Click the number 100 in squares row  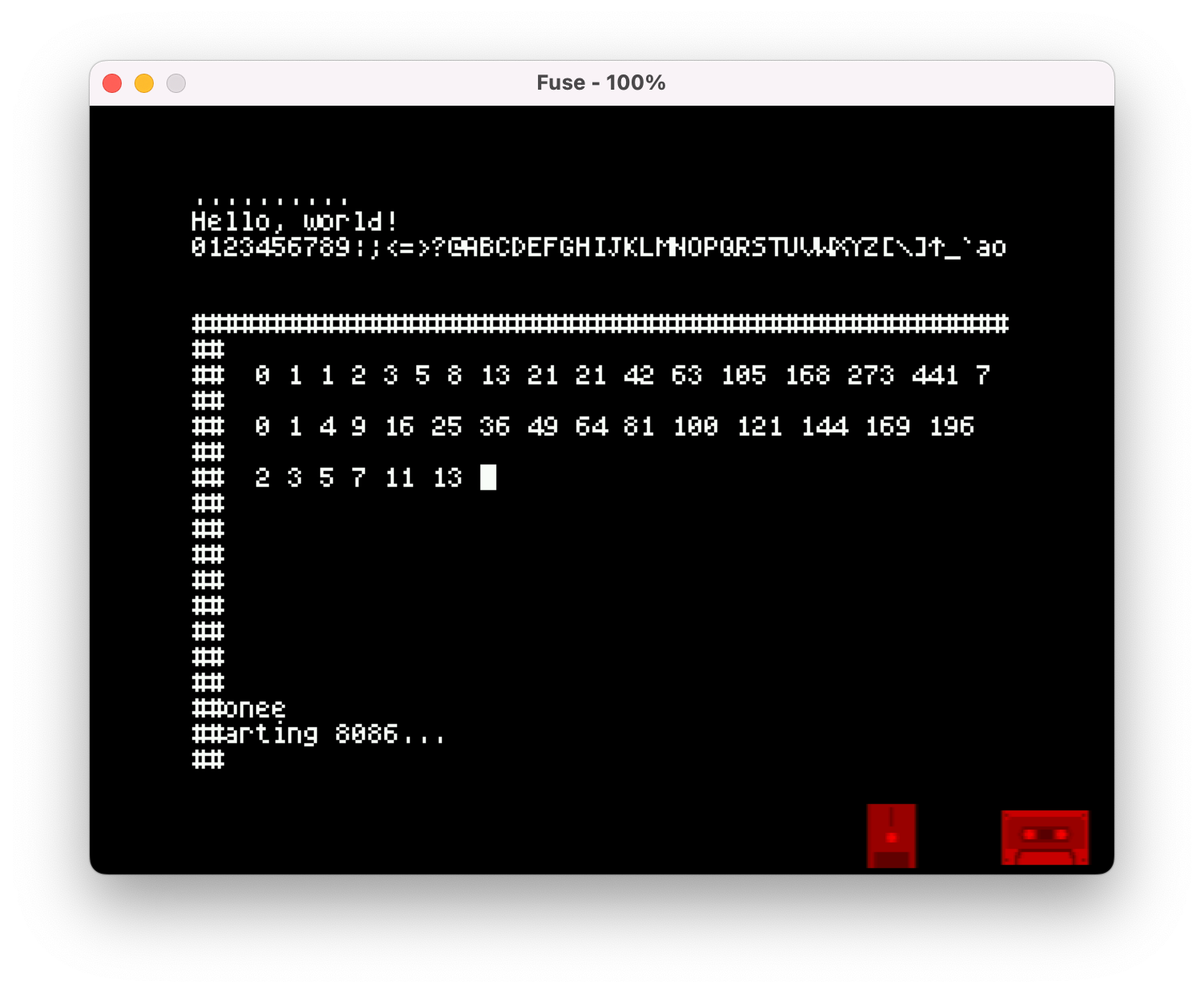click(695, 426)
